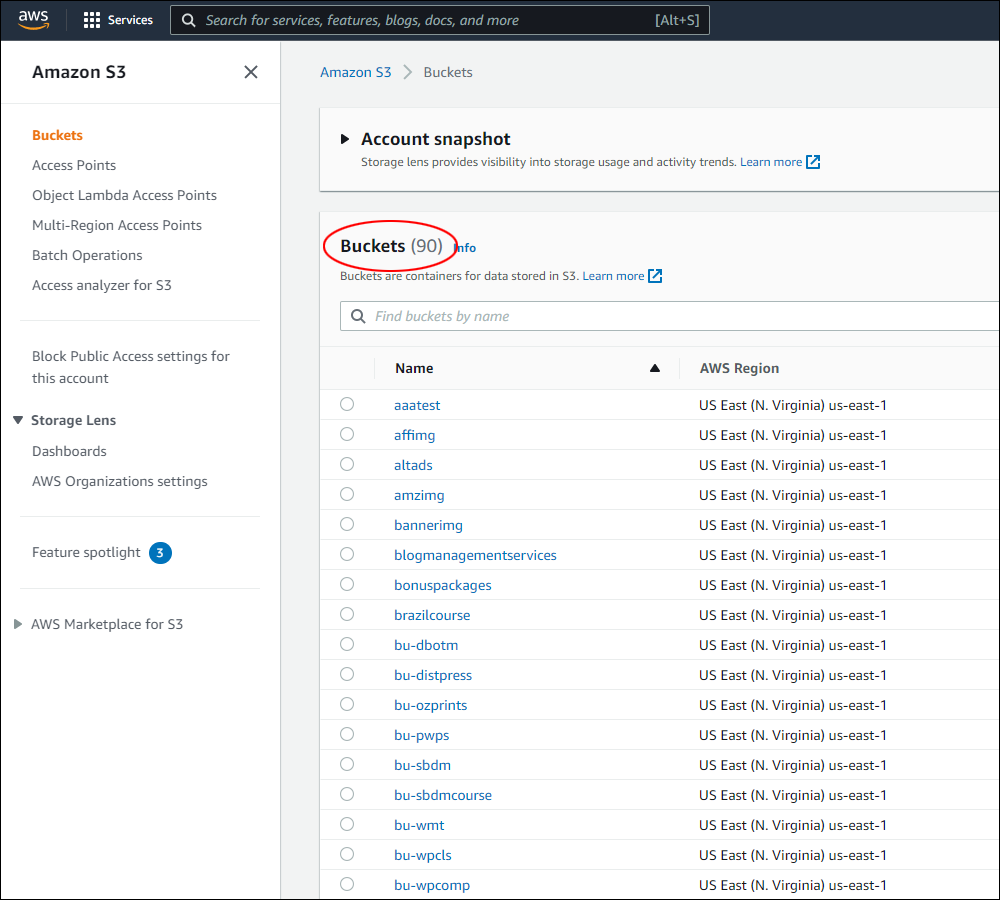Screen dimensions: 1000x900
Task: Click the Services label in top bar
Action: [x=130, y=20]
